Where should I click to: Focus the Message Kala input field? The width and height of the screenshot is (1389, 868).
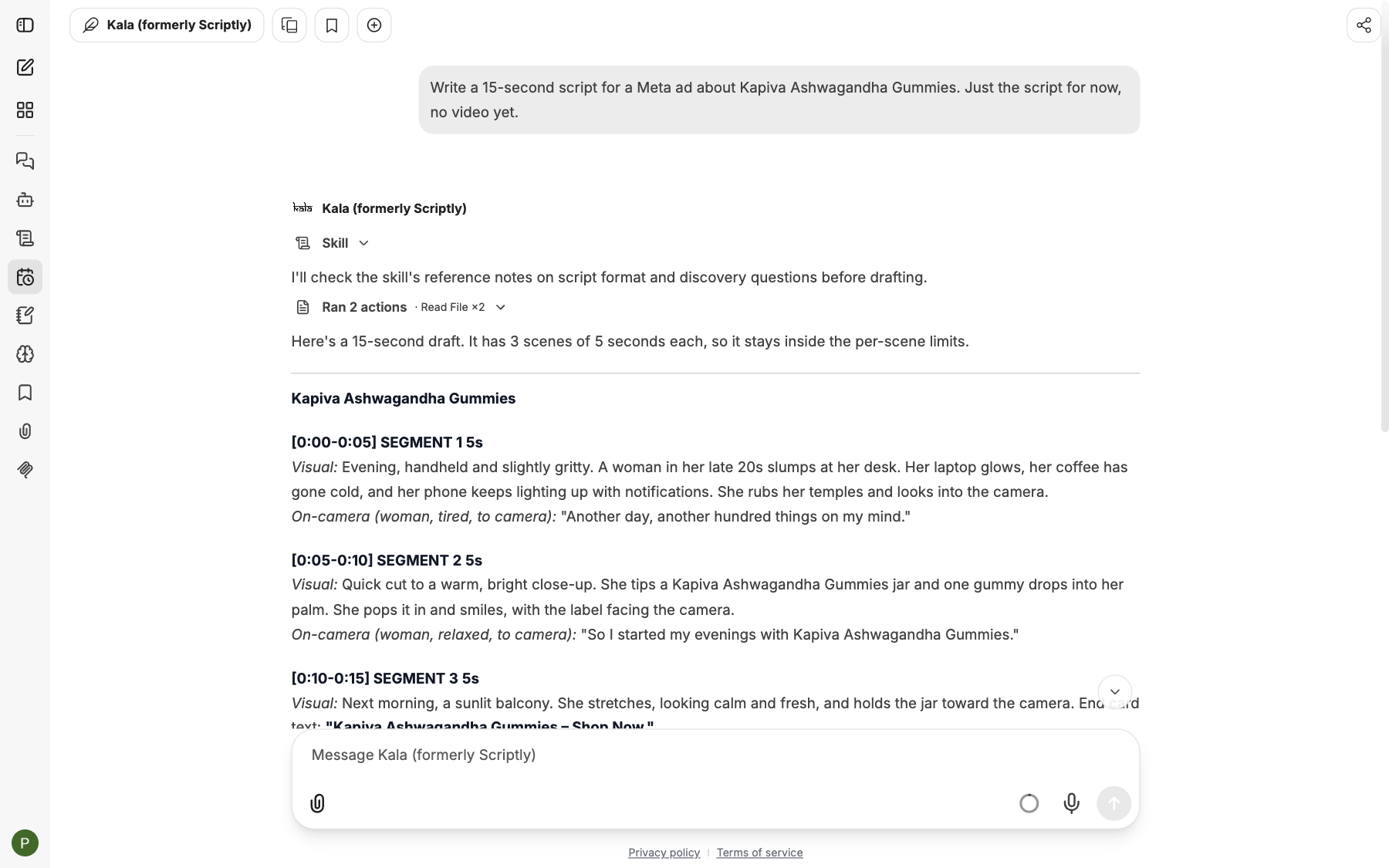tap(715, 755)
